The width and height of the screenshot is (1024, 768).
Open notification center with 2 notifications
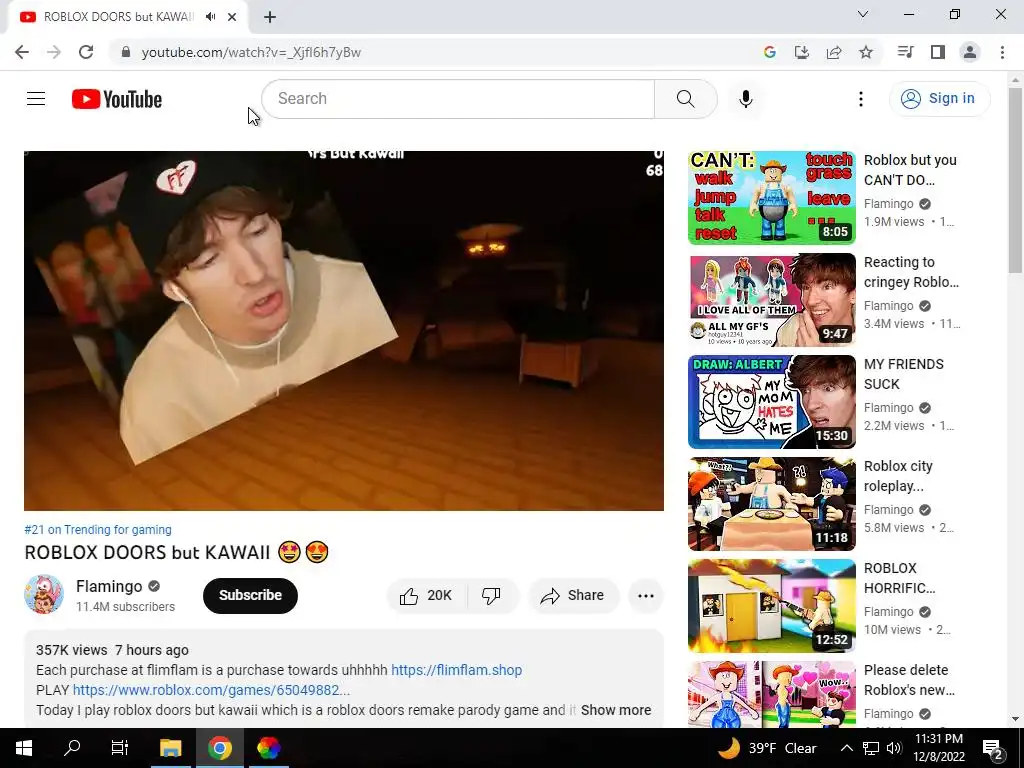tap(993, 750)
